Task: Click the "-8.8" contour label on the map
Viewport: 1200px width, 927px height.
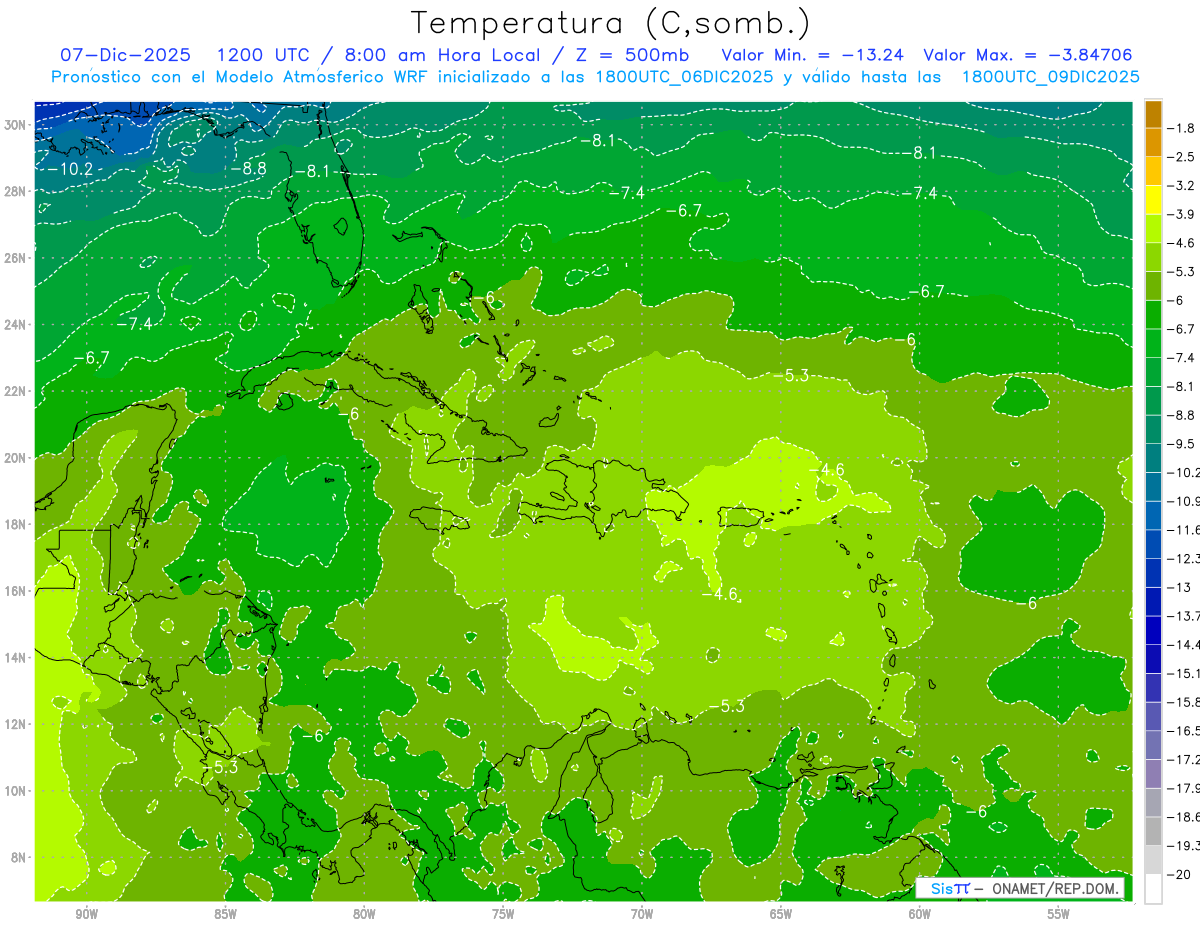Action: click(x=248, y=169)
